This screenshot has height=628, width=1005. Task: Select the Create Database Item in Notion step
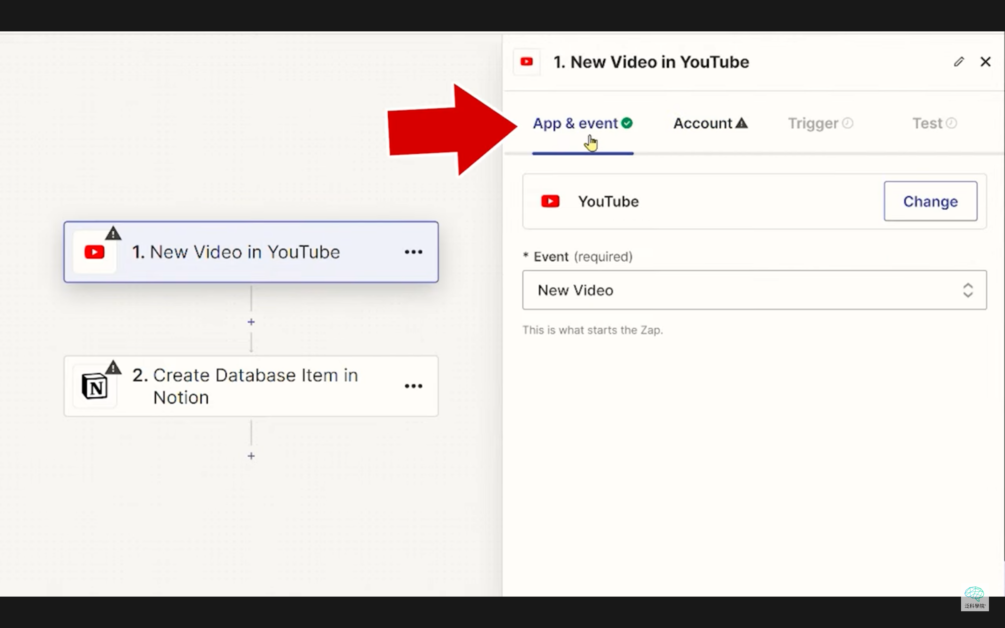click(x=255, y=386)
